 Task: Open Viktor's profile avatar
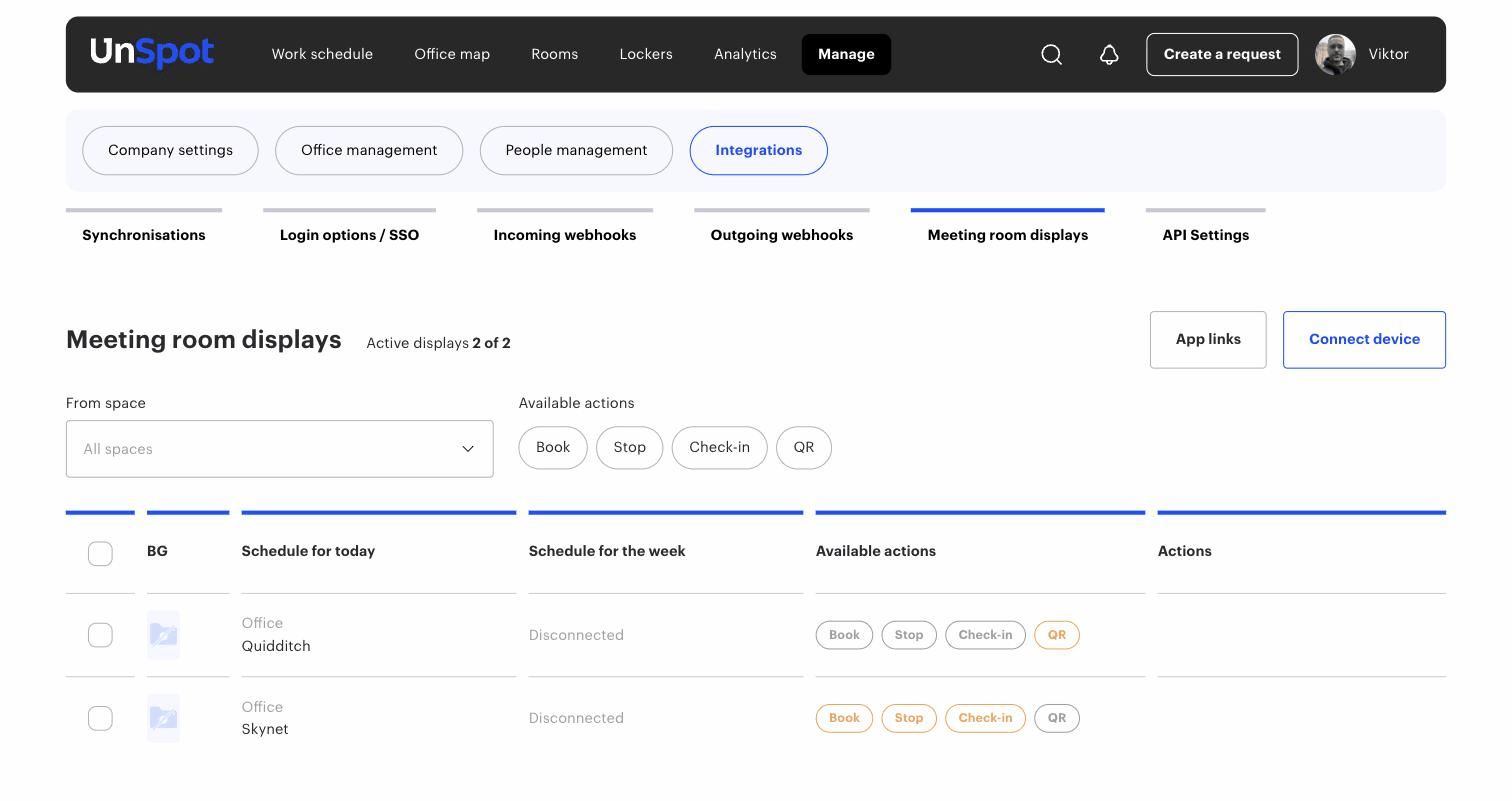(x=1335, y=55)
